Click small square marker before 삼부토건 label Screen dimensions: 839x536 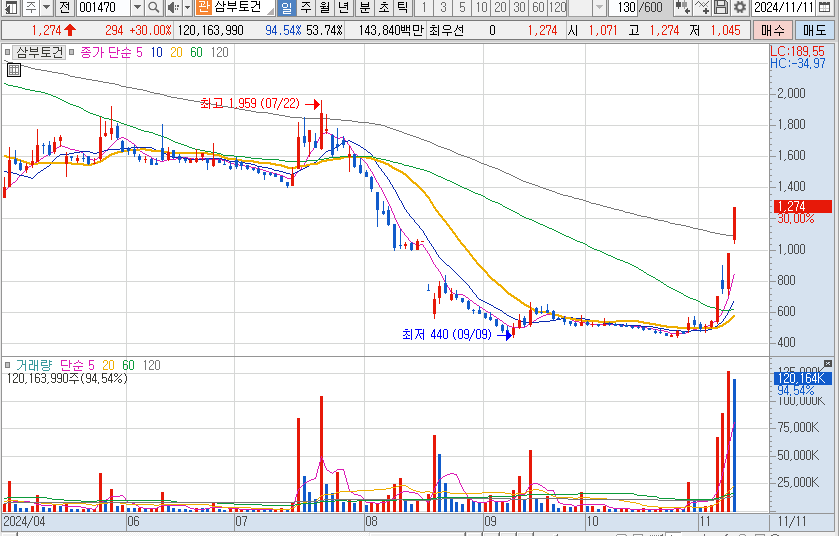(x=7, y=52)
